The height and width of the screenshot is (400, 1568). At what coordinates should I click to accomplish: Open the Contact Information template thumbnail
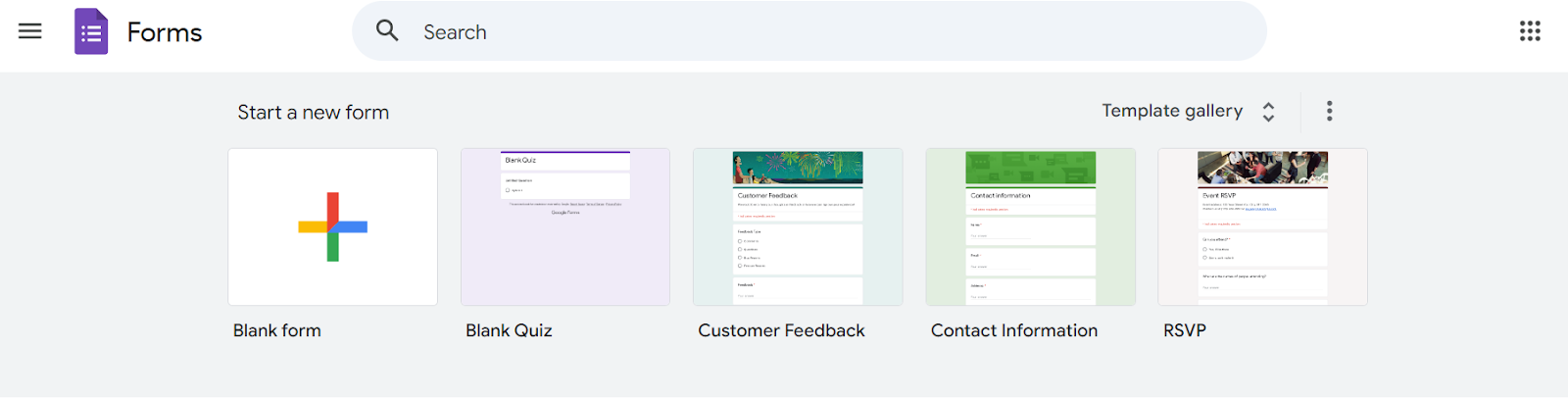[x=1031, y=226]
